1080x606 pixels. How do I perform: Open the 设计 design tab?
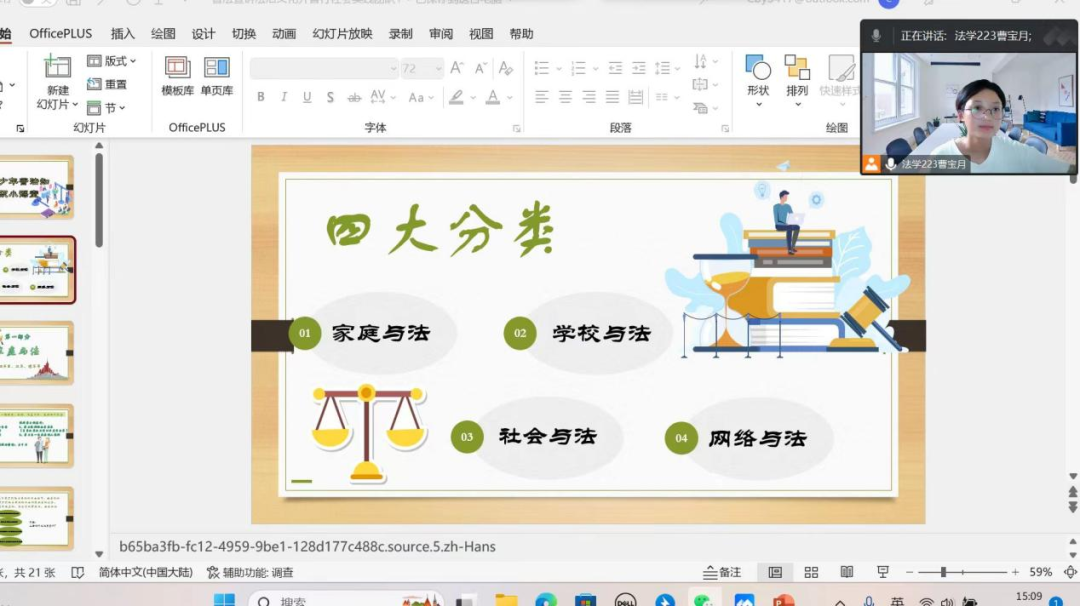[x=203, y=33]
